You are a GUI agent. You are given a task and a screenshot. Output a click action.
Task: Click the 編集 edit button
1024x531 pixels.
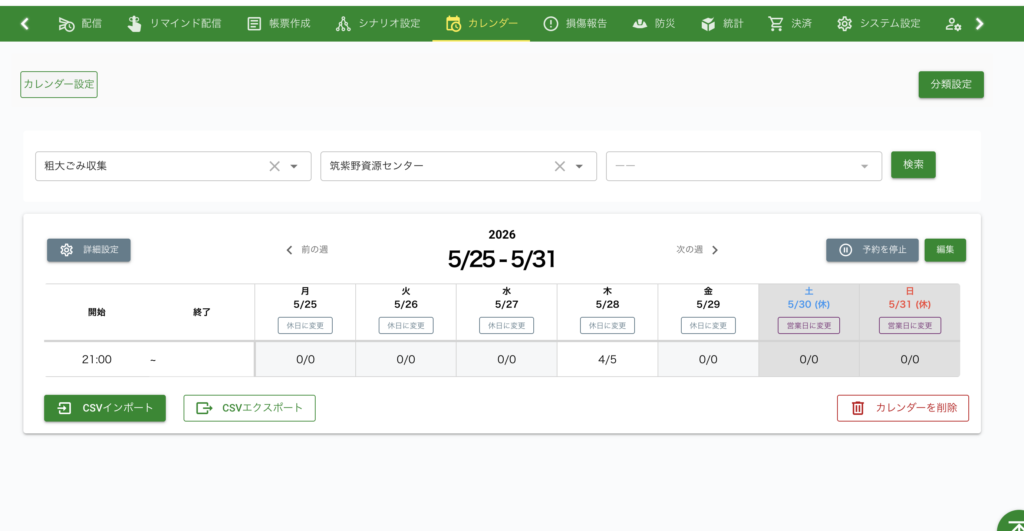pyautogui.click(x=945, y=250)
